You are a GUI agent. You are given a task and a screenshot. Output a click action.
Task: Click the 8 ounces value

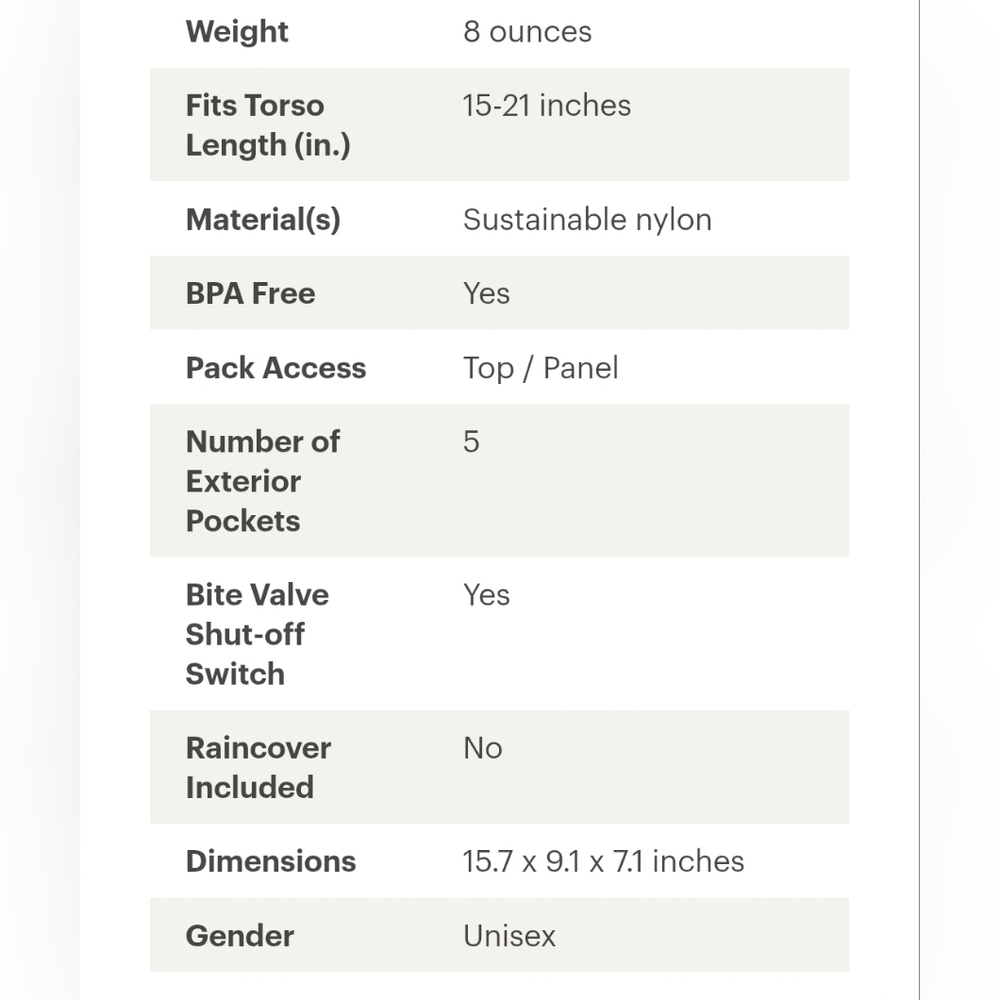point(527,32)
